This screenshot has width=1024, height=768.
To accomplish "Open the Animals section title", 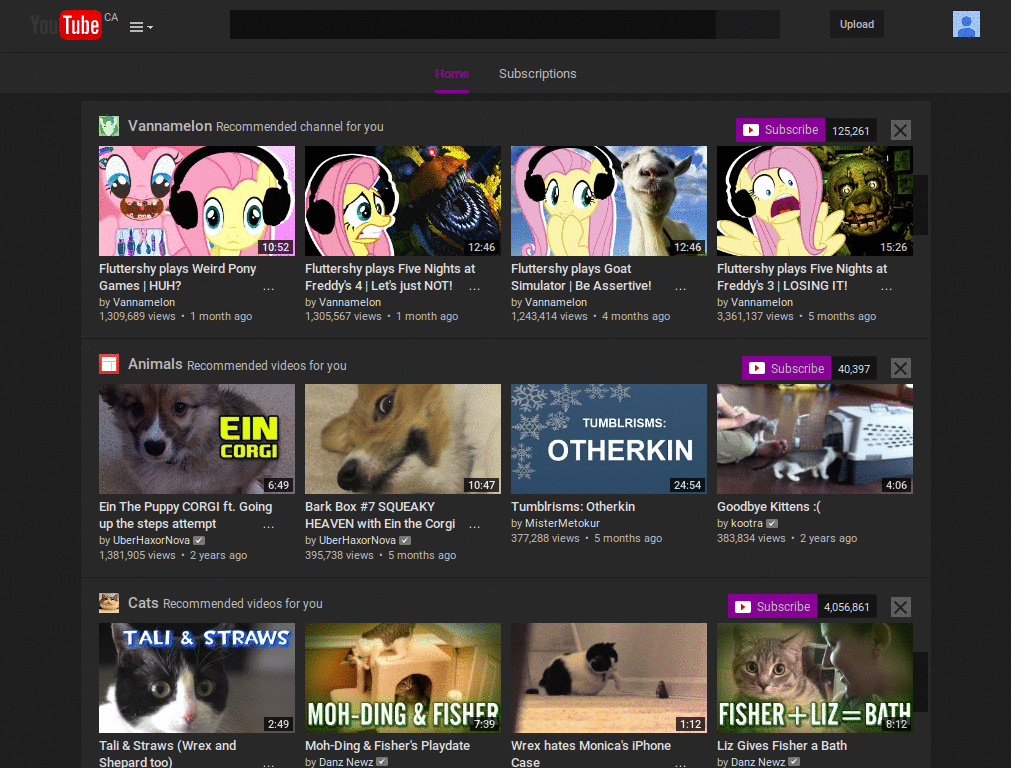I will [x=155, y=364].
